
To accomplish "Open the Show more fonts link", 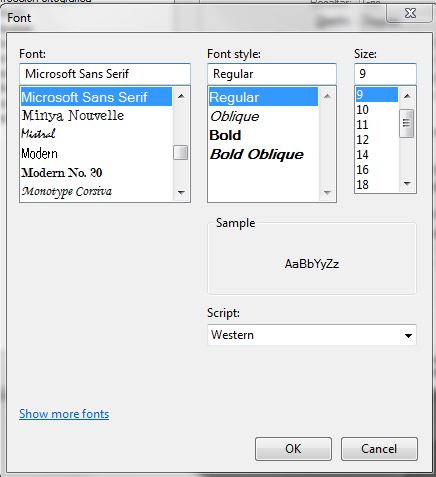I will pos(64,414).
